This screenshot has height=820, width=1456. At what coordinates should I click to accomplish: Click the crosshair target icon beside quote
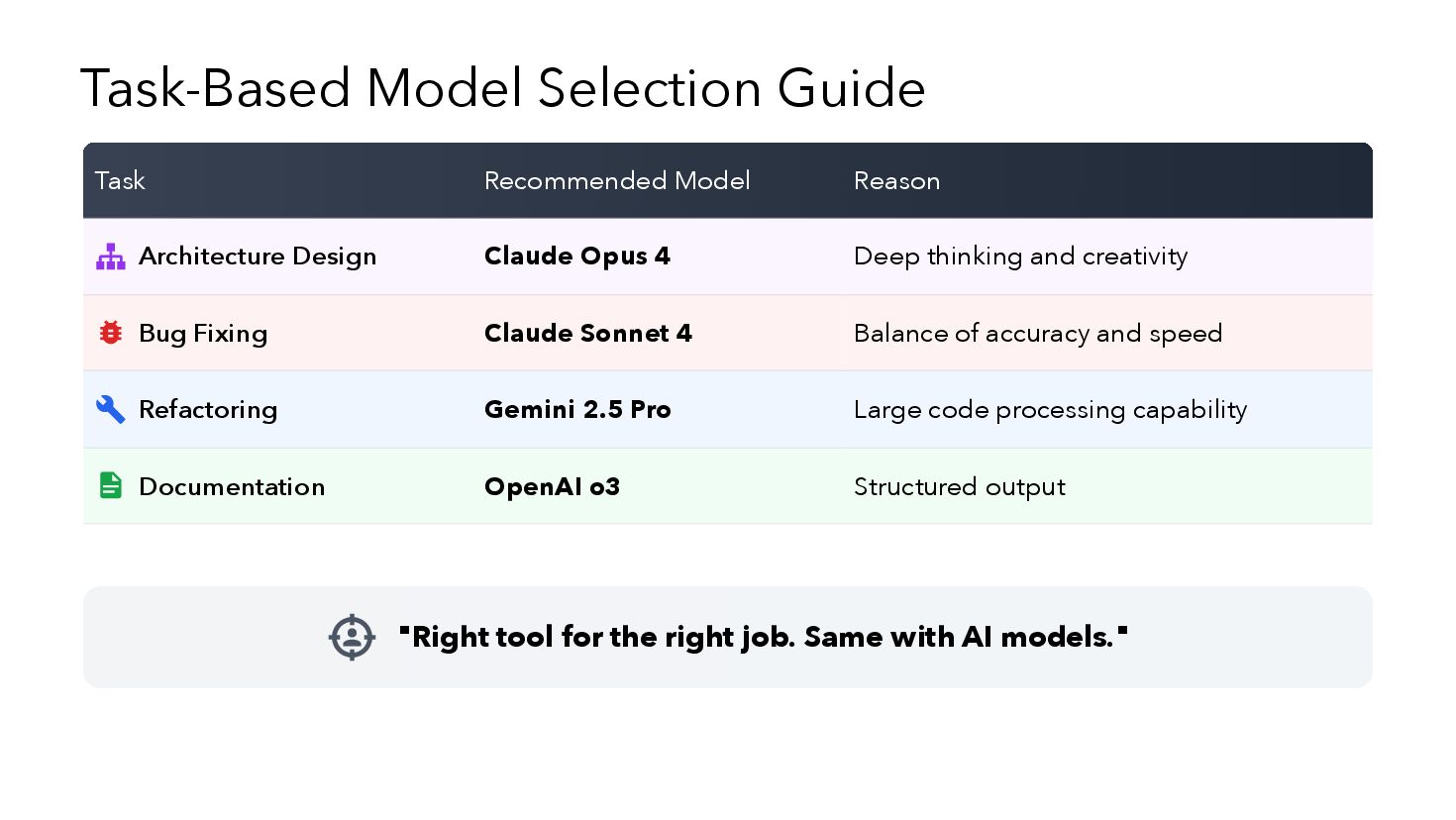coord(352,637)
